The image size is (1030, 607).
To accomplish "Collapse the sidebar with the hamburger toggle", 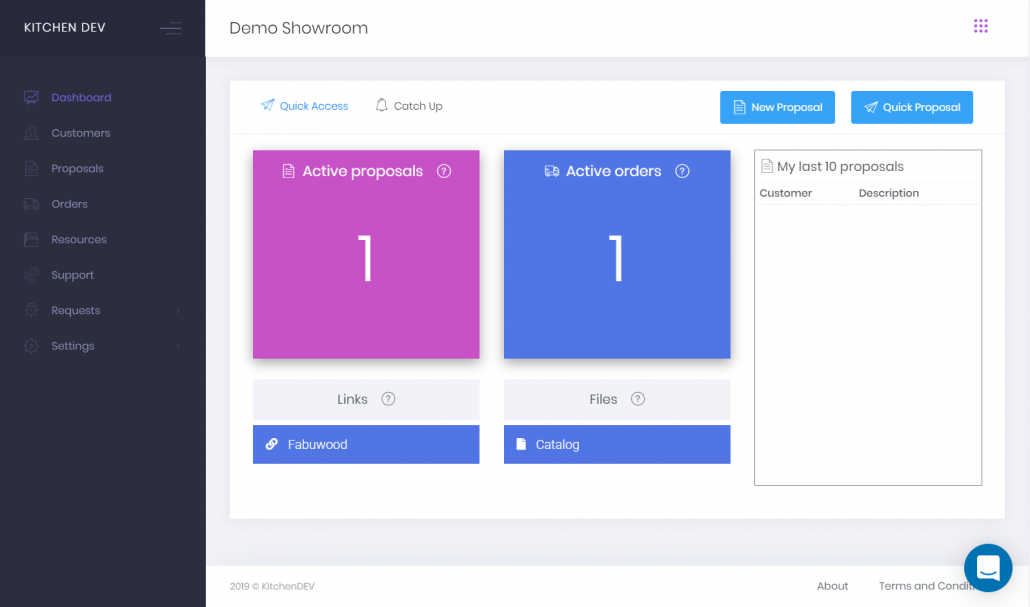I will (171, 27).
